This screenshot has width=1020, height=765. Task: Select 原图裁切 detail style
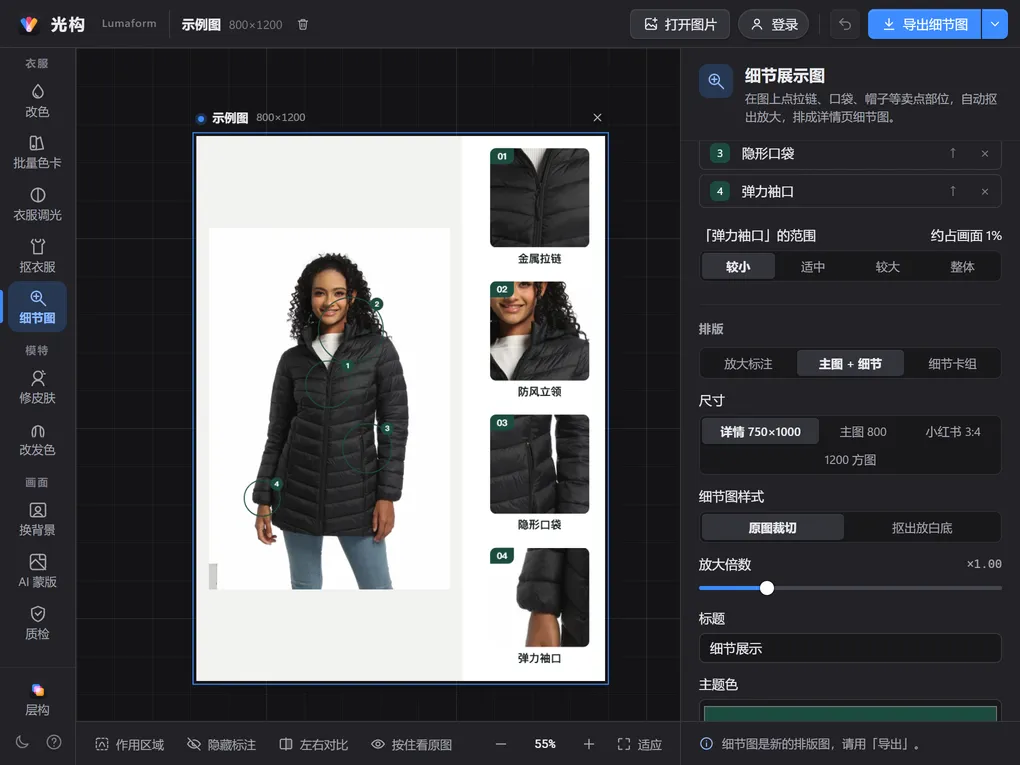coord(772,528)
